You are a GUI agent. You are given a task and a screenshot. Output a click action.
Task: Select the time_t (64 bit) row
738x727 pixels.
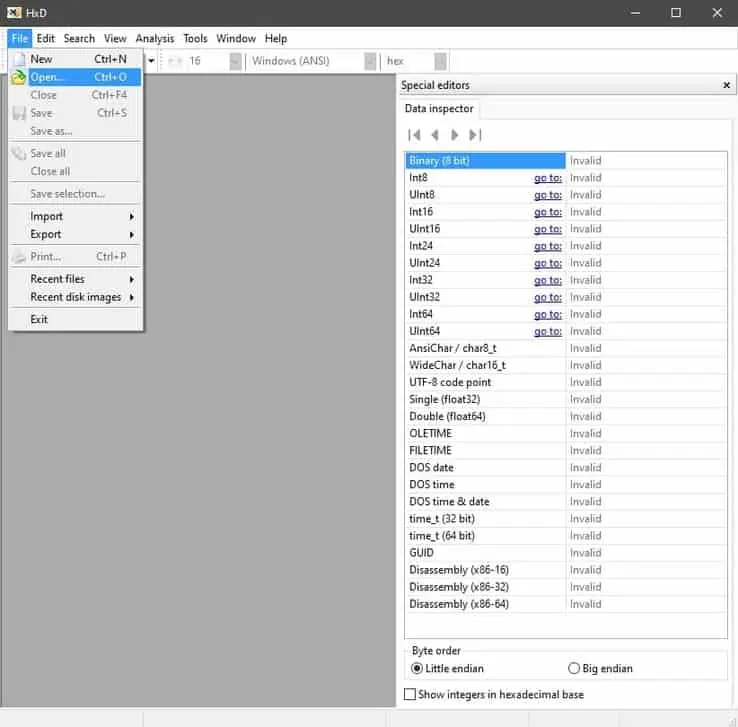[565, 536]
